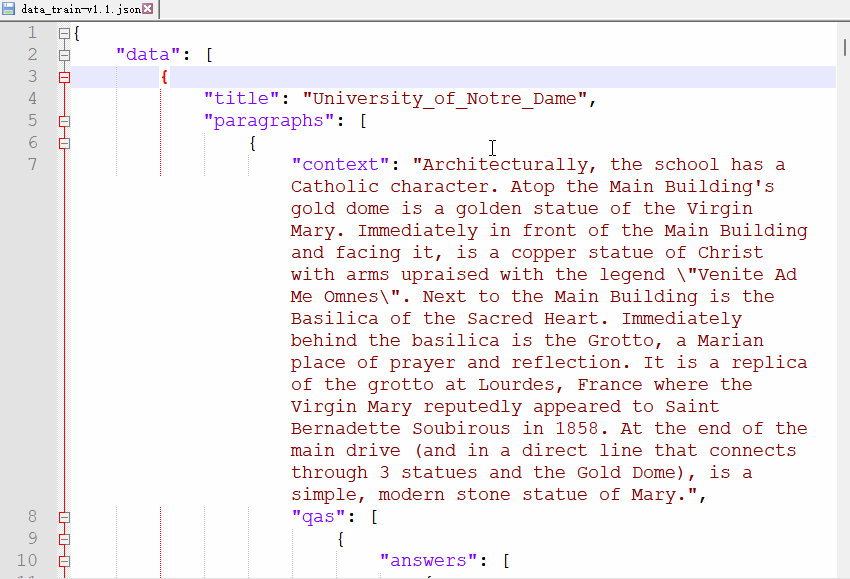Collapse the "answers" fold at line 10

pyautogui.click(x=65, y=561)
